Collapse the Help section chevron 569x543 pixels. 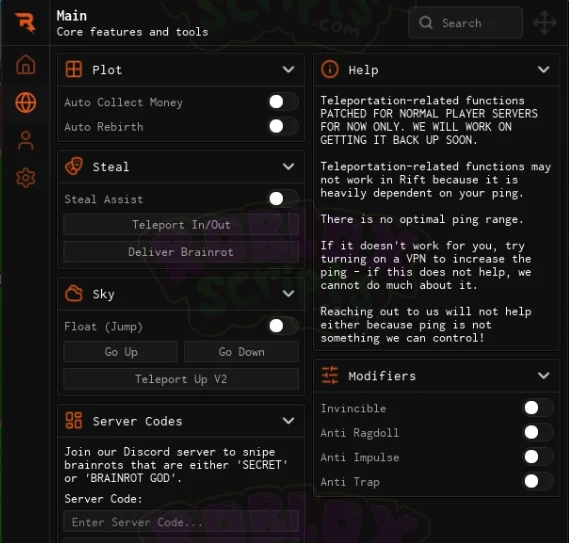click(x=544, y=69)
